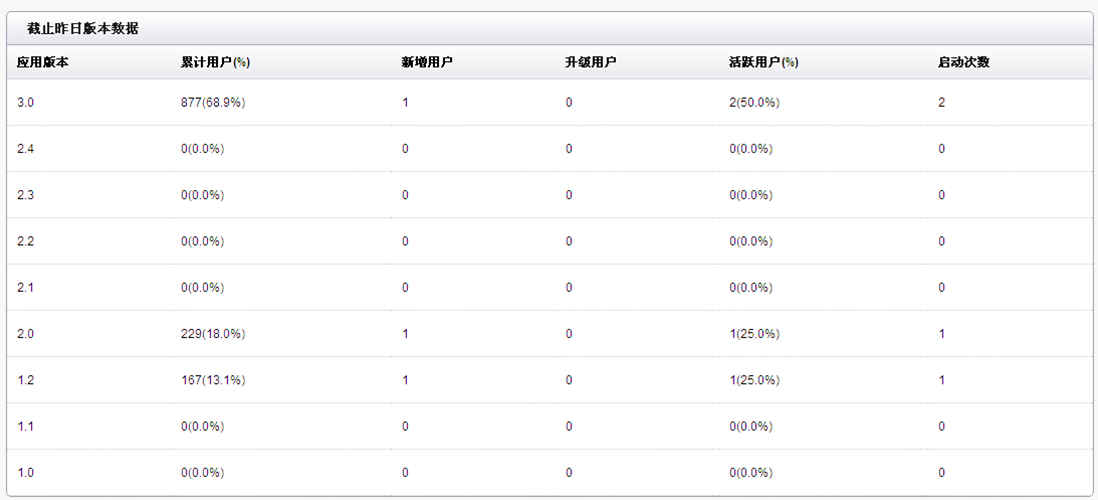
Task: Open version 3.0 link
Action: 26,103
